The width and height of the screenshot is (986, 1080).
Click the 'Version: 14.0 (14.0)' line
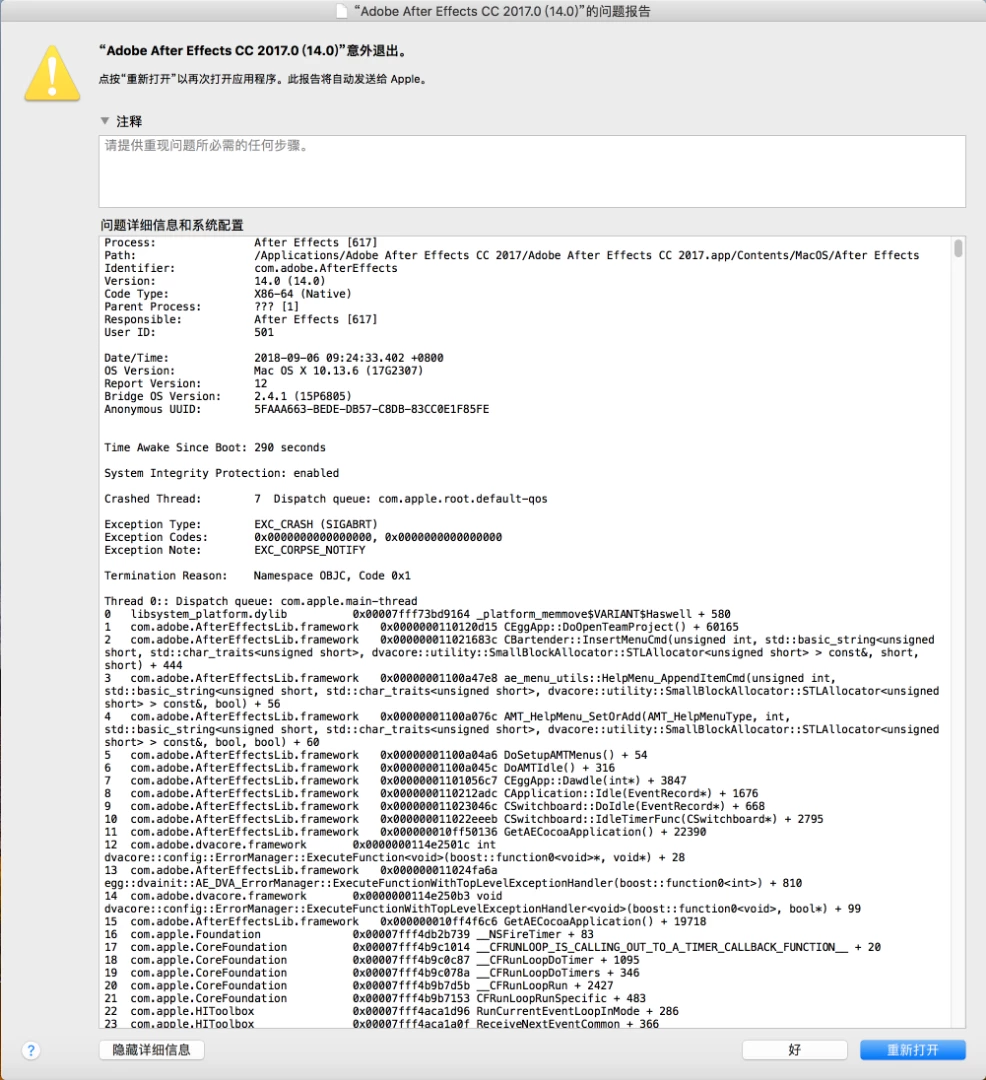tap(214, 281)
